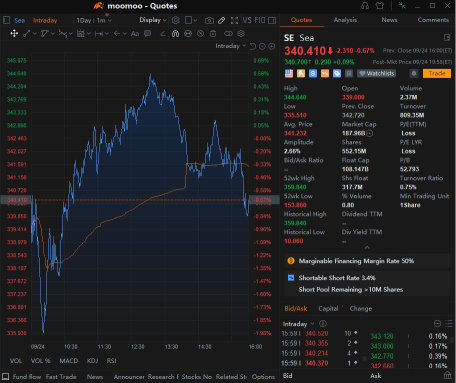Expand the measure range tool dropdown
Viewport: 456px width, 383px height.
tap(107, 34)
